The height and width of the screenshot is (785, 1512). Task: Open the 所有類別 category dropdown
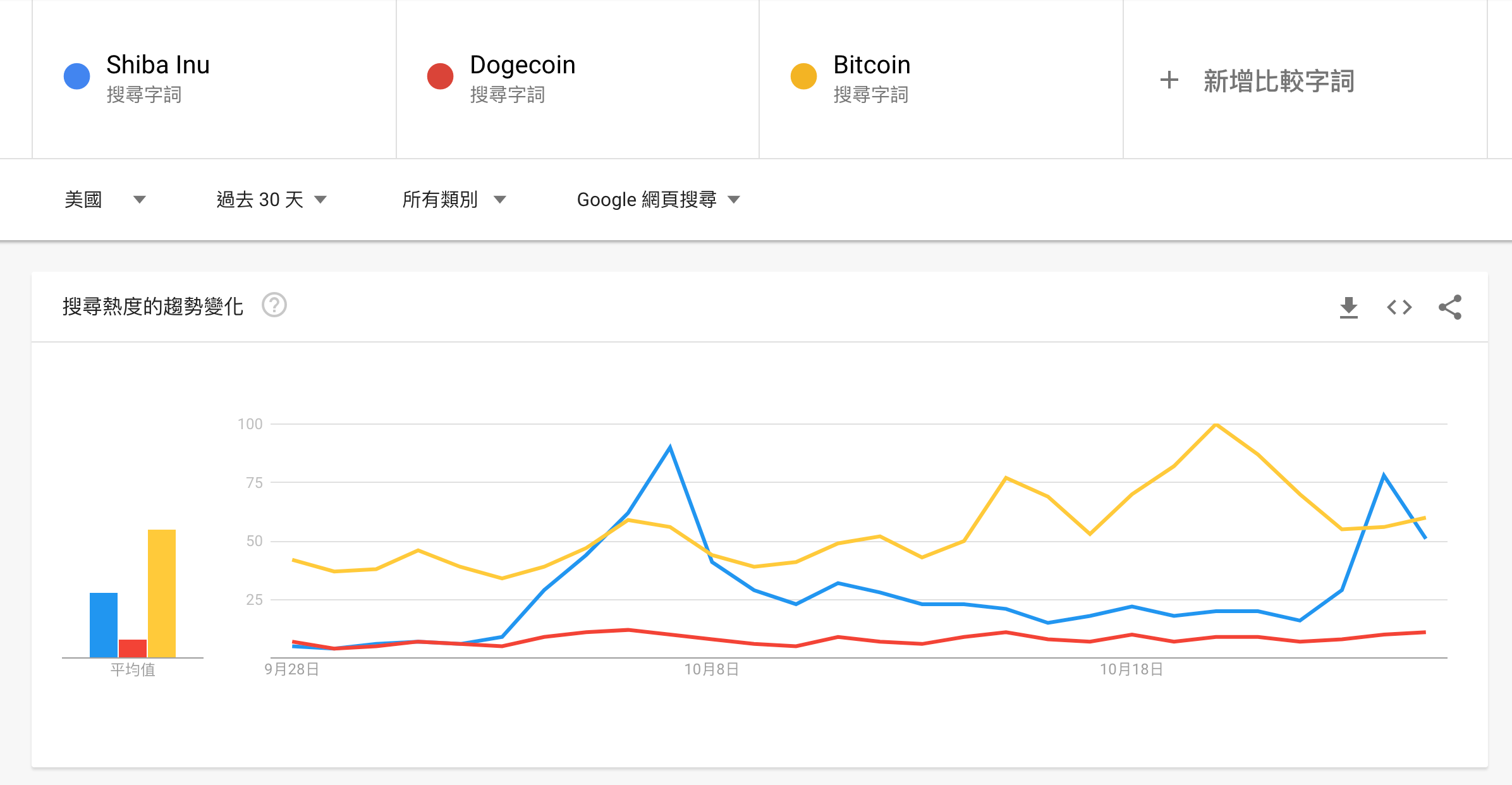(452, 199)
